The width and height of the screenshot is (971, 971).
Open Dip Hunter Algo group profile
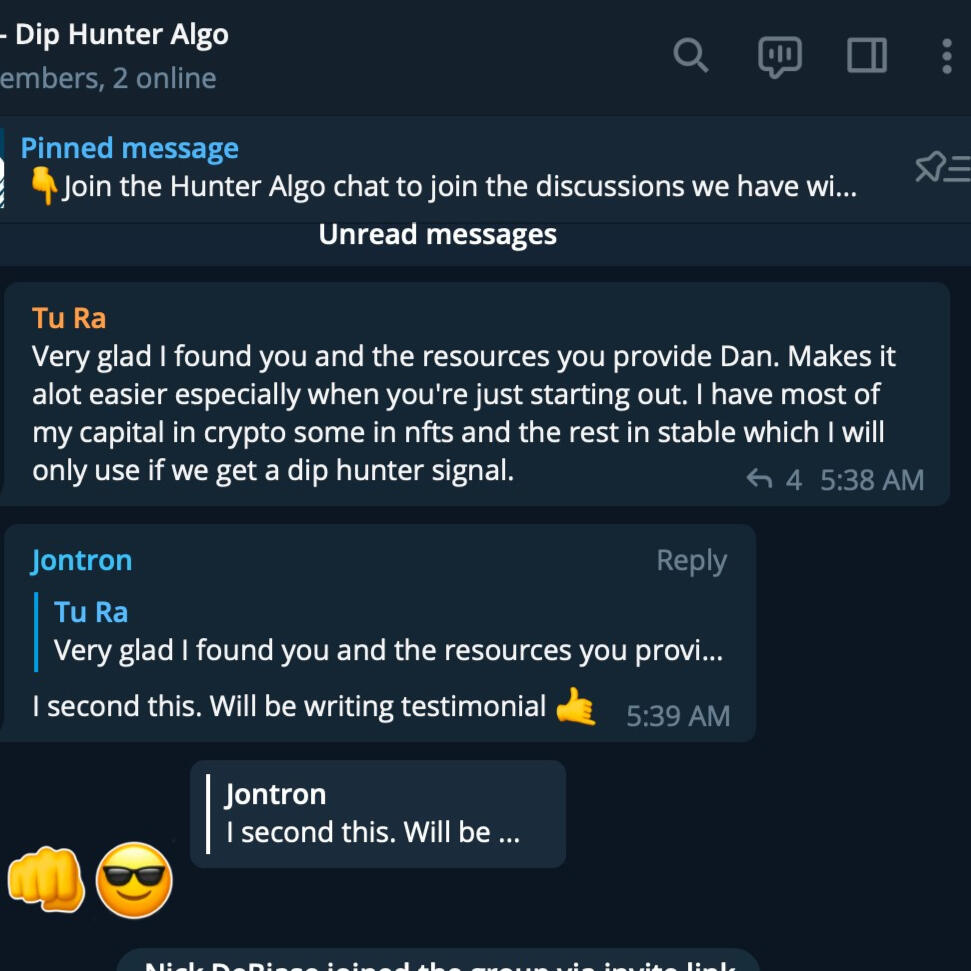point(115,33)
